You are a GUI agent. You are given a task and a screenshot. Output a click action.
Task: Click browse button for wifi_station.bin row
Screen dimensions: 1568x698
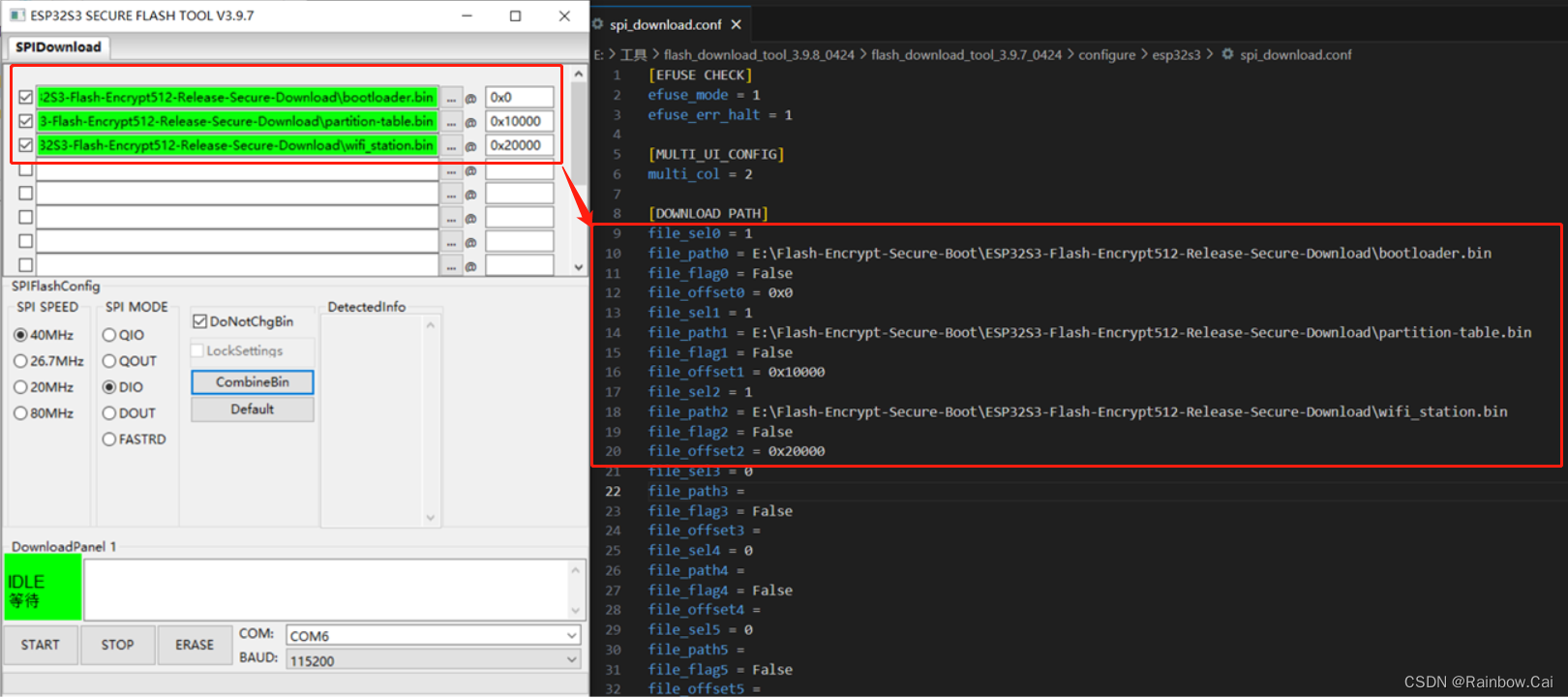[x=451, y=146]
